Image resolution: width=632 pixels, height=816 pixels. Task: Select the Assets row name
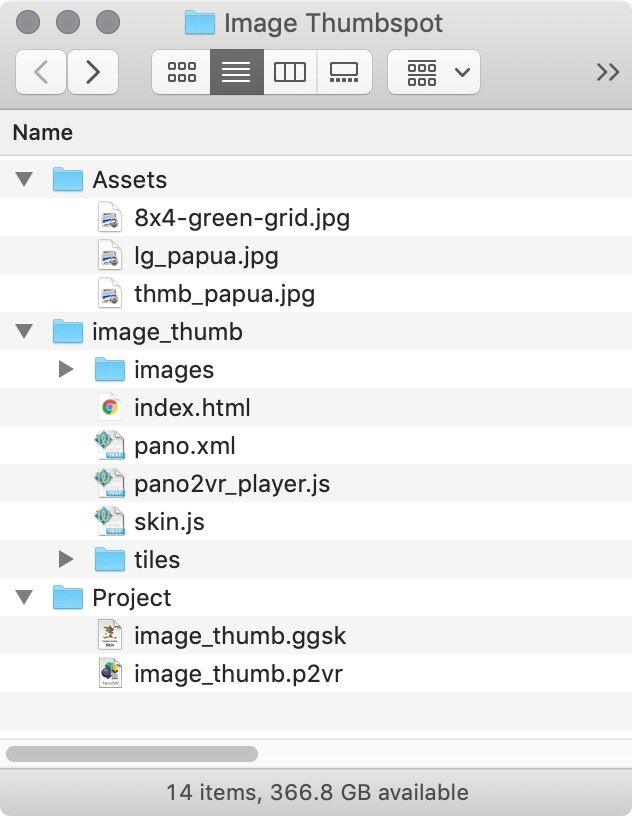tap(130, 180)
